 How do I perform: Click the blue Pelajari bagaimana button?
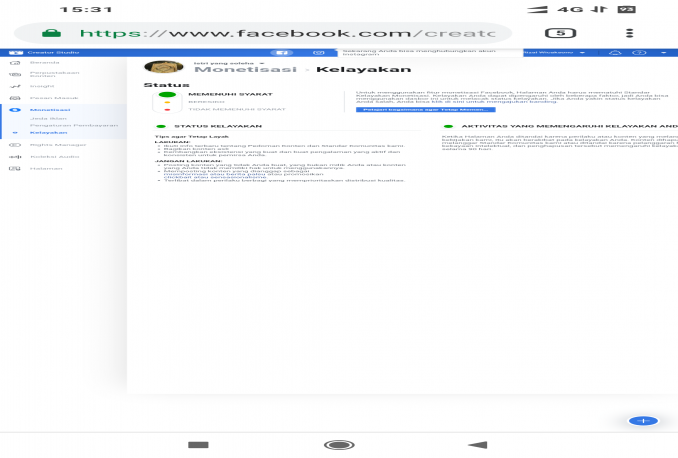point(397,109)
